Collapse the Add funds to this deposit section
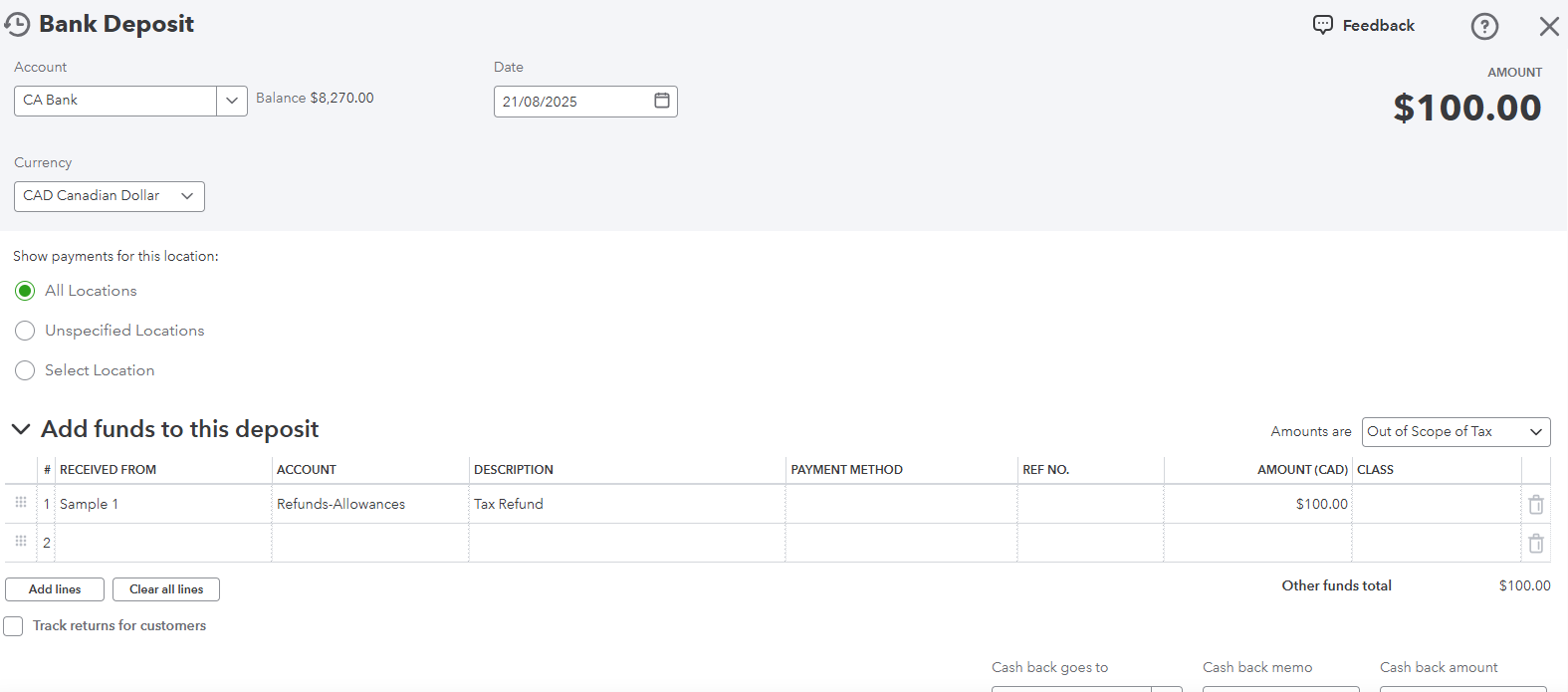This screenshot has width=1568, height=692. (20, 429)
